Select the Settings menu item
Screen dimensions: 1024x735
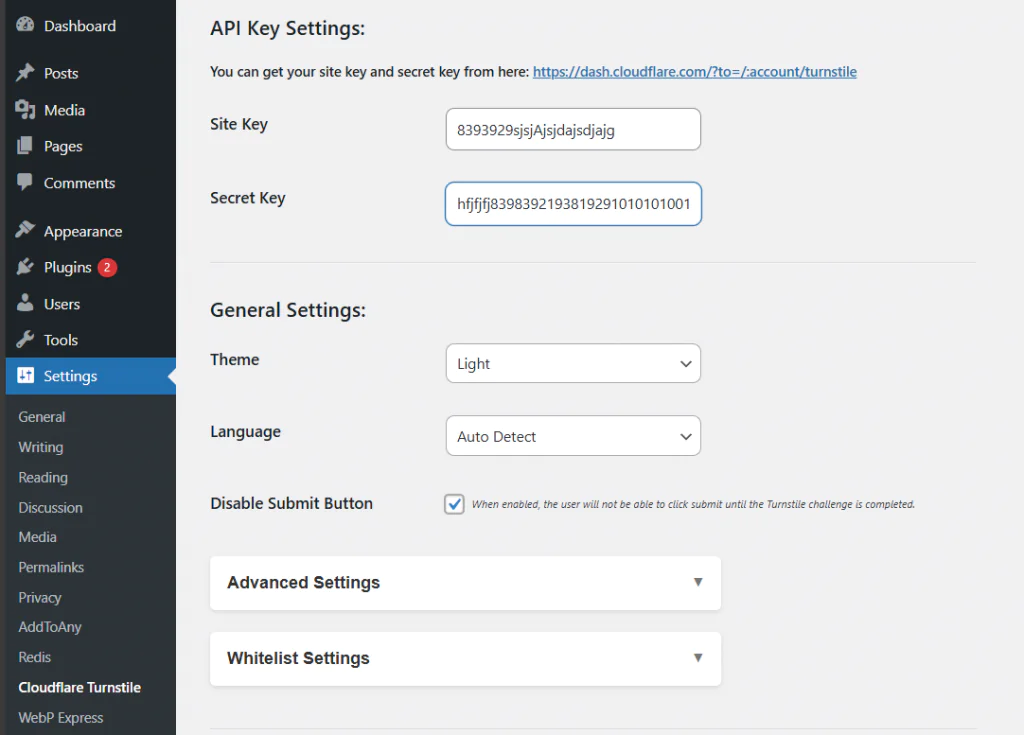point(91,376)
